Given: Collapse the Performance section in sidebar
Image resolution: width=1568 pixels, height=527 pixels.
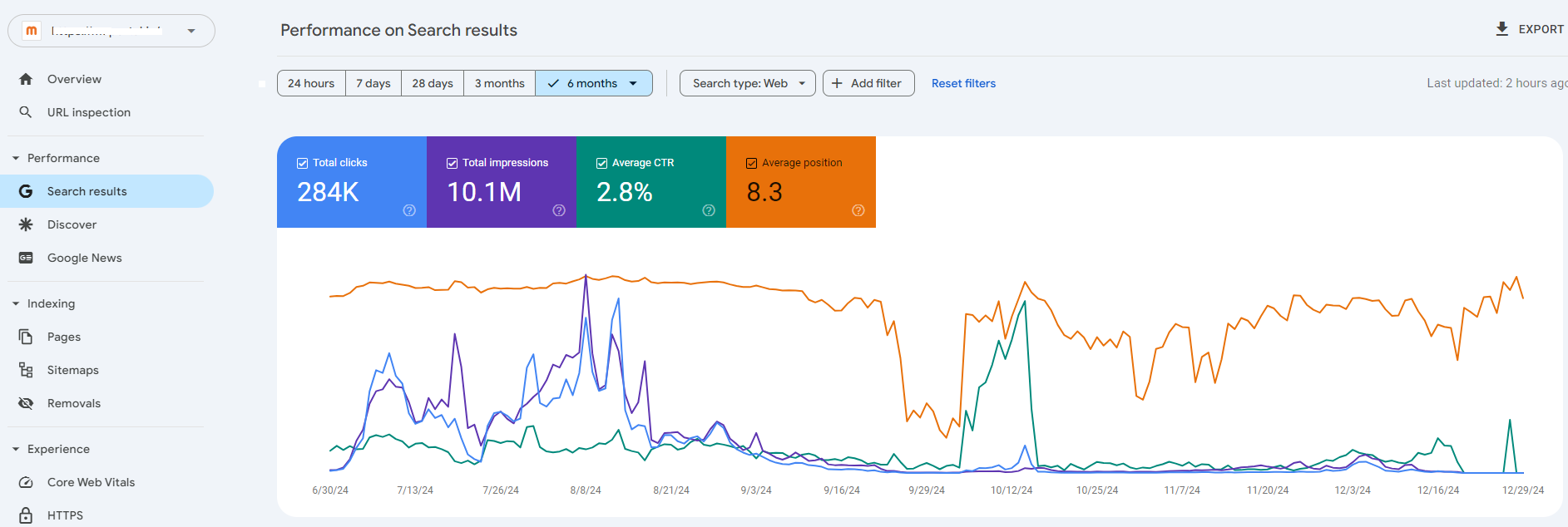Looking at the screenshot, I should click(16, 158).
